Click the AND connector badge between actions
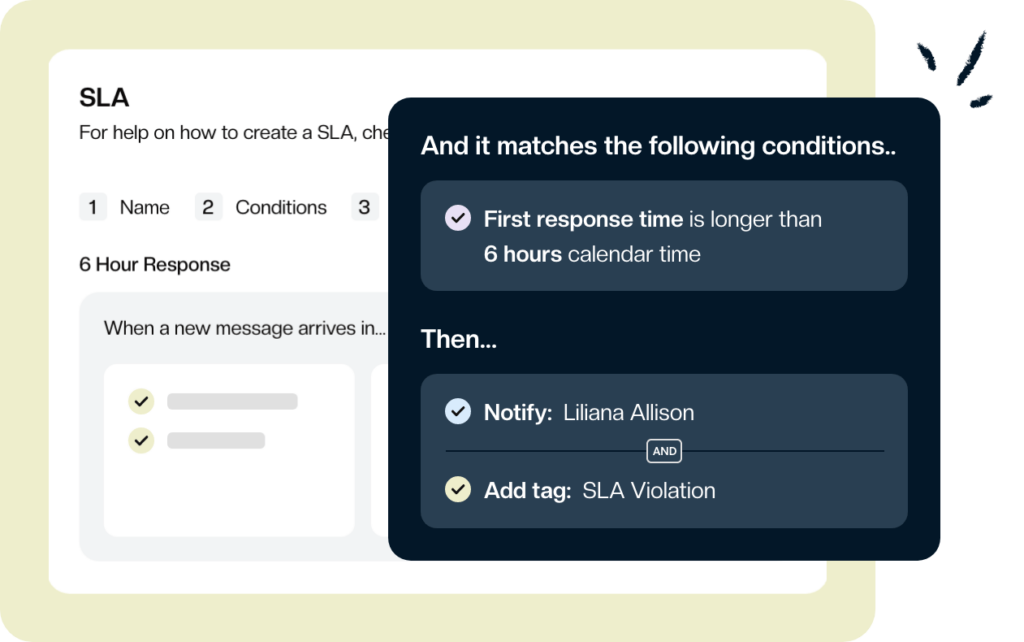The image size is (1024, 642). (664, 451)
